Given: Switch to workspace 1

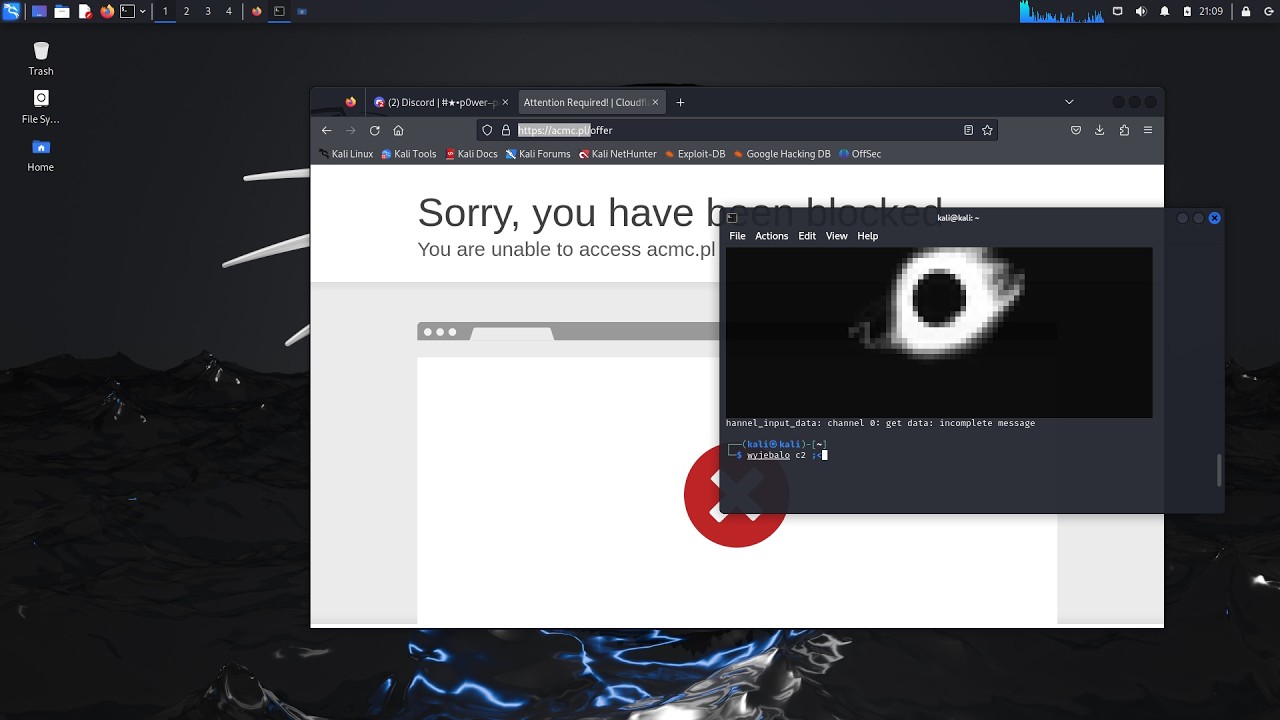Looking at the screenshot, I should (165, 11).
